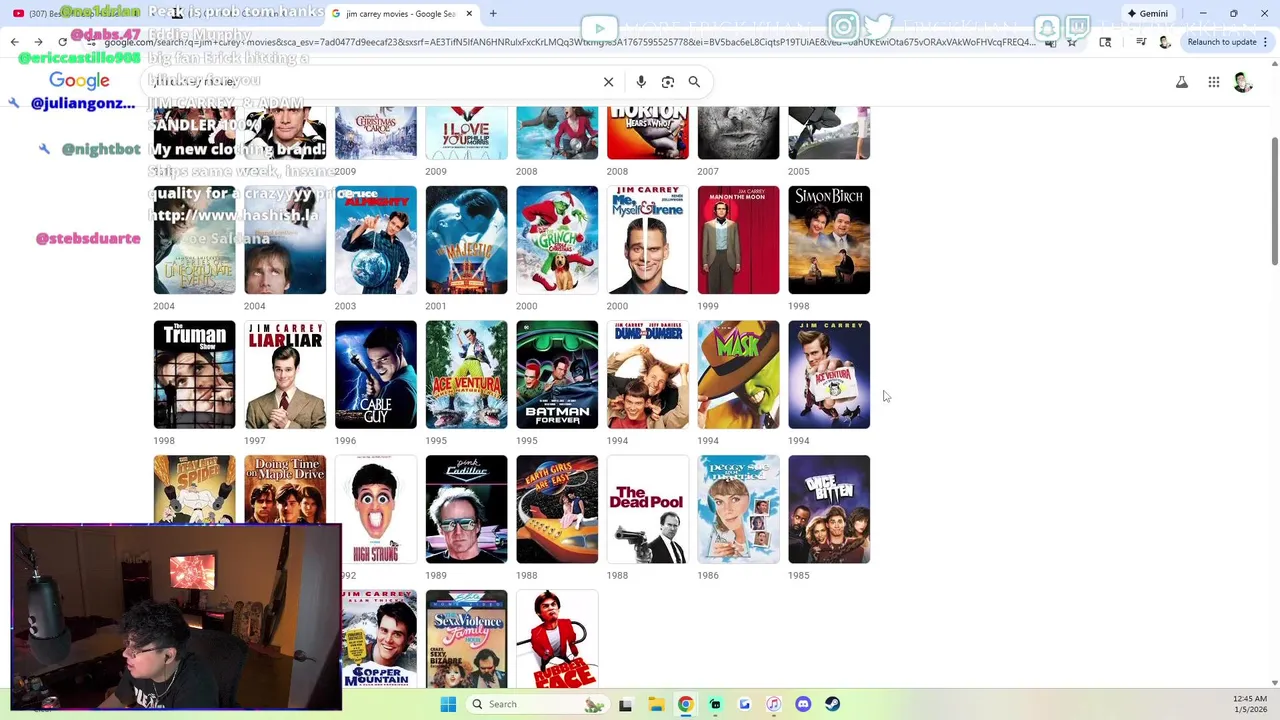Open Me, Myself & Irene poster

point(648,240)
